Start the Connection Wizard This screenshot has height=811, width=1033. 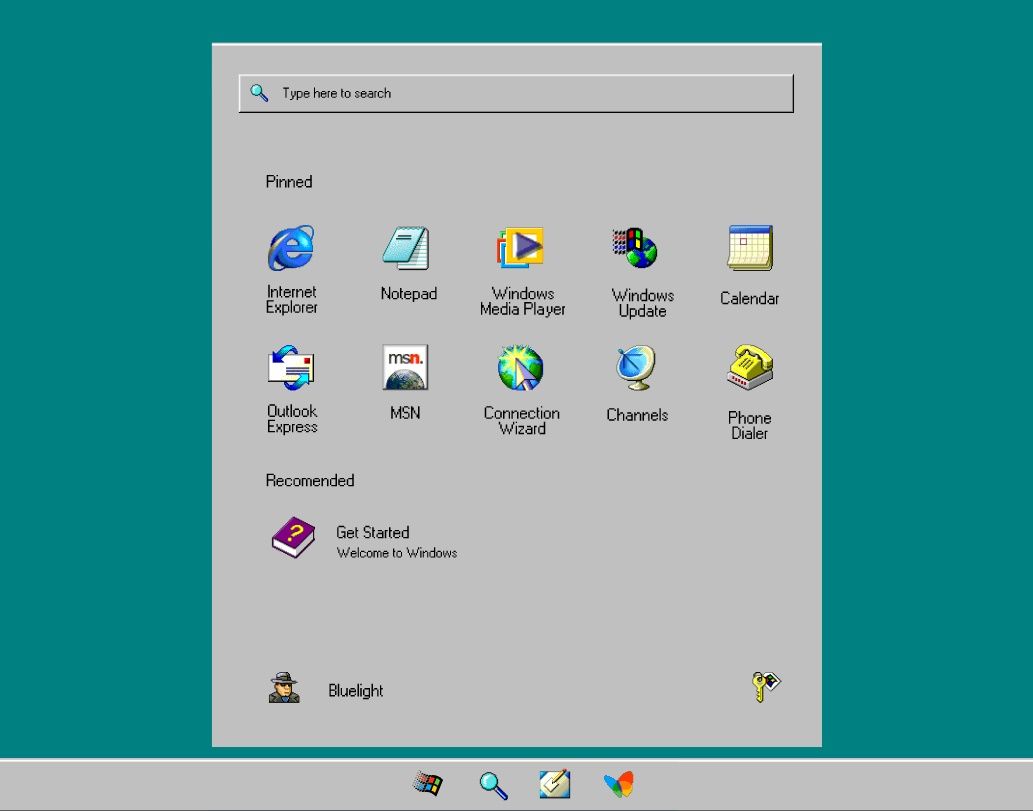pyautogui.click(x=521, y=368)
